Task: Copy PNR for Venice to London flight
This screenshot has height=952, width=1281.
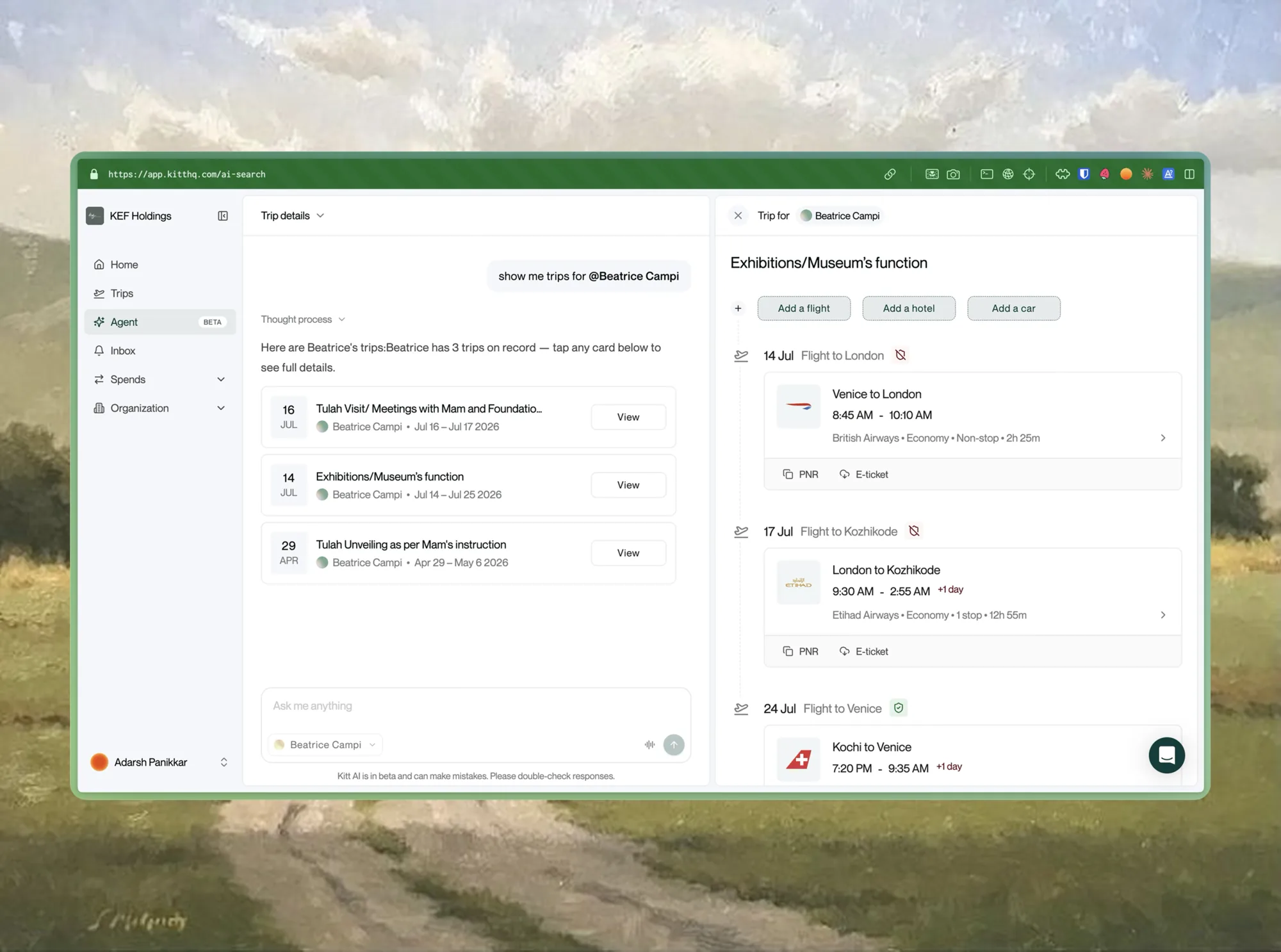Action: (x=801, y=474)
